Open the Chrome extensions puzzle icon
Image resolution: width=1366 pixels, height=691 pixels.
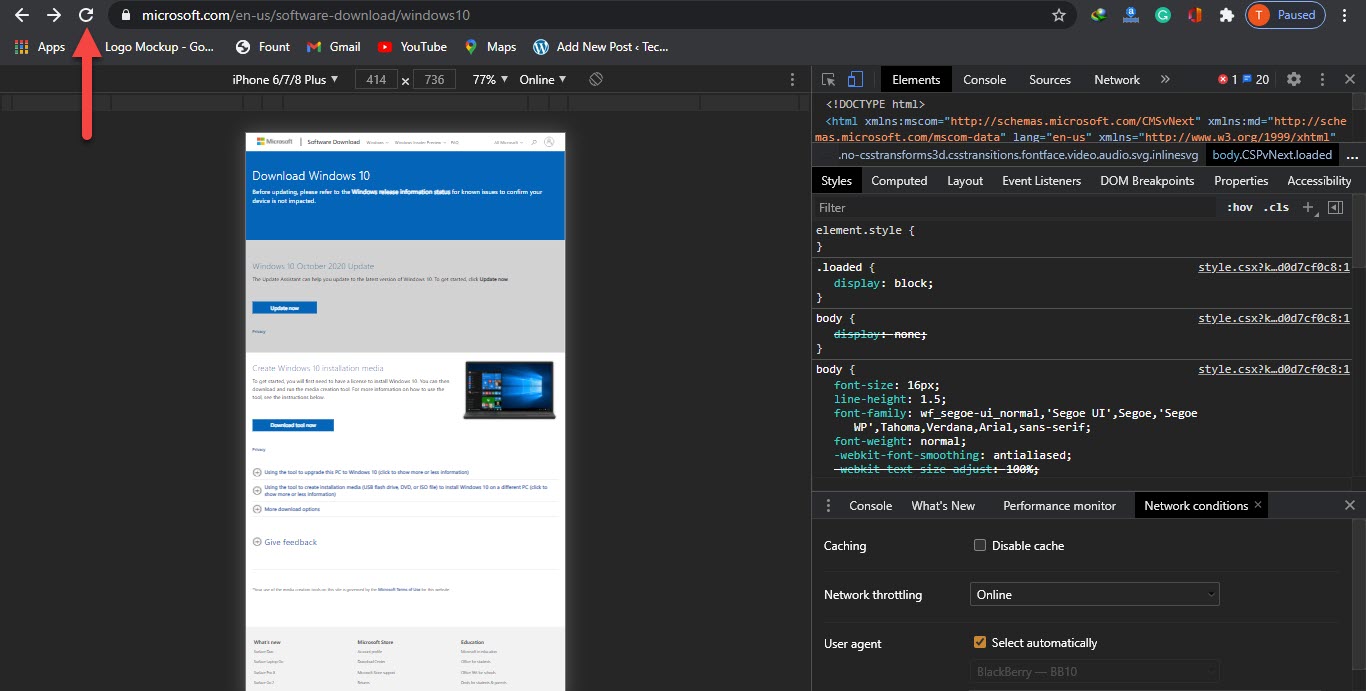point(1226,15)
